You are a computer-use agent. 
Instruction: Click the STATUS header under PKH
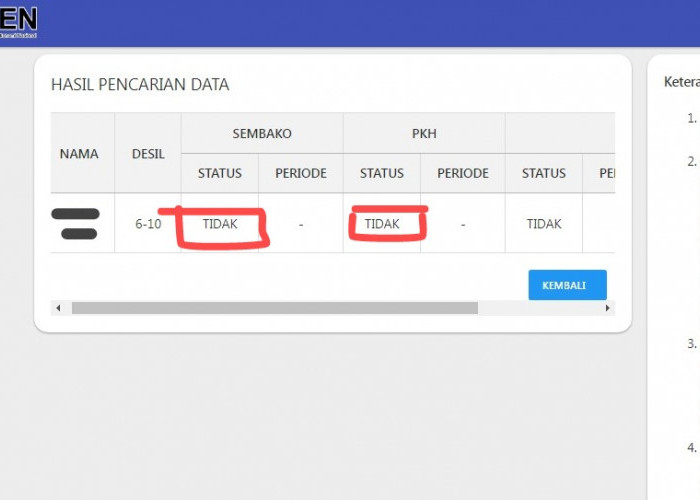point(382,173)
